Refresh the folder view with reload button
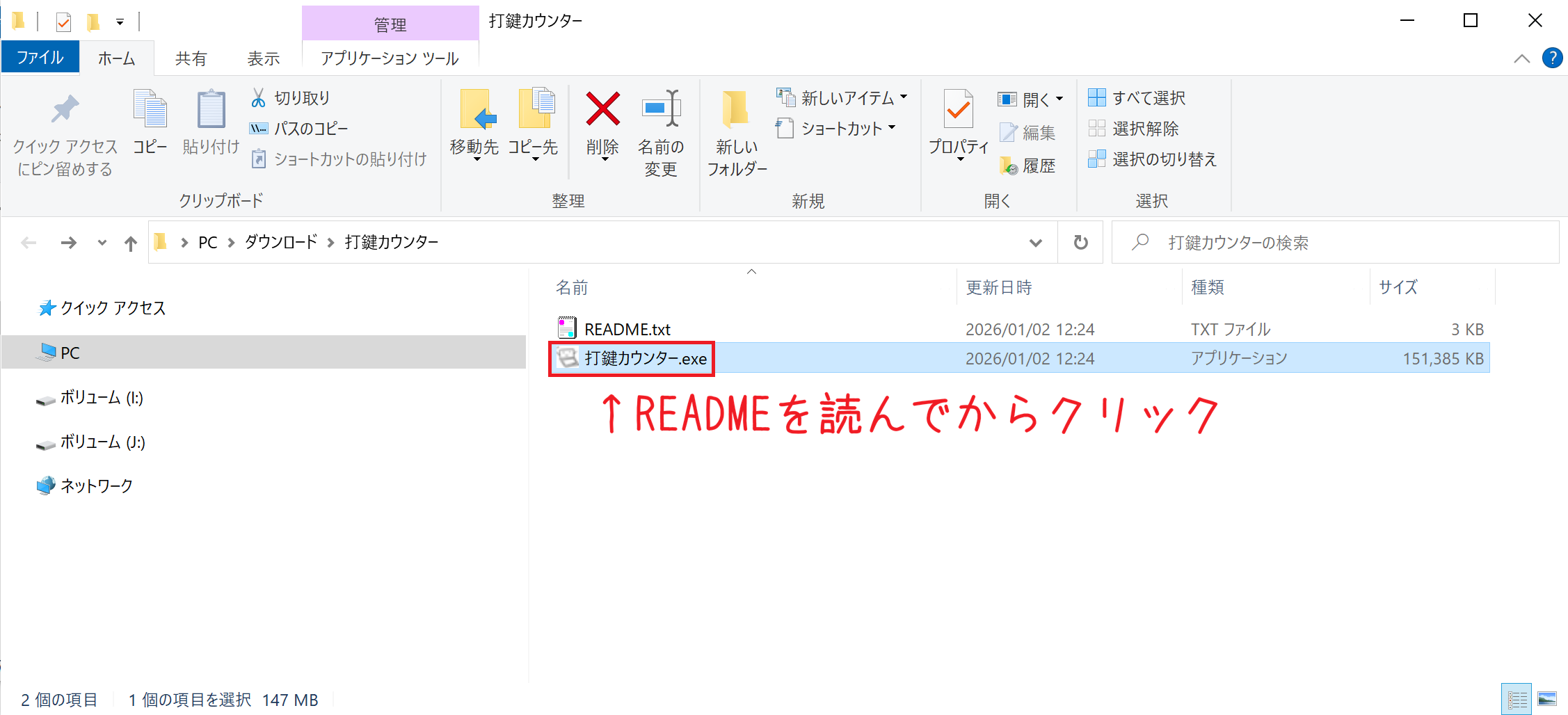 point(1080,242)
